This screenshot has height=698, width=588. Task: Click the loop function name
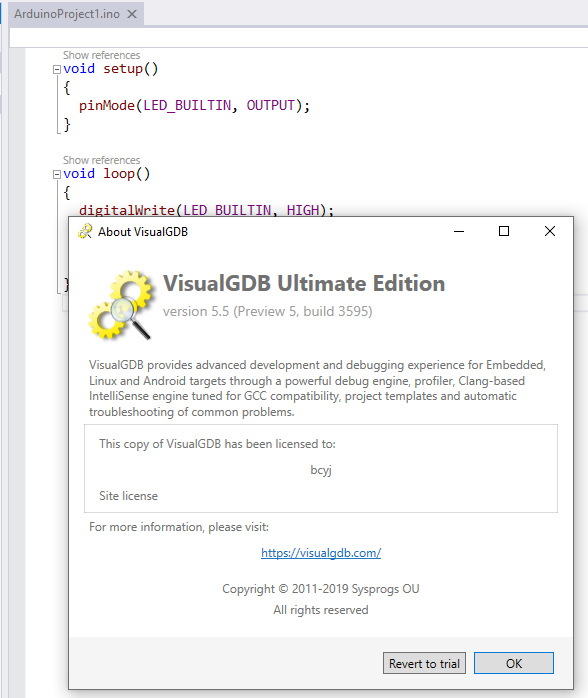click(119, 174)
